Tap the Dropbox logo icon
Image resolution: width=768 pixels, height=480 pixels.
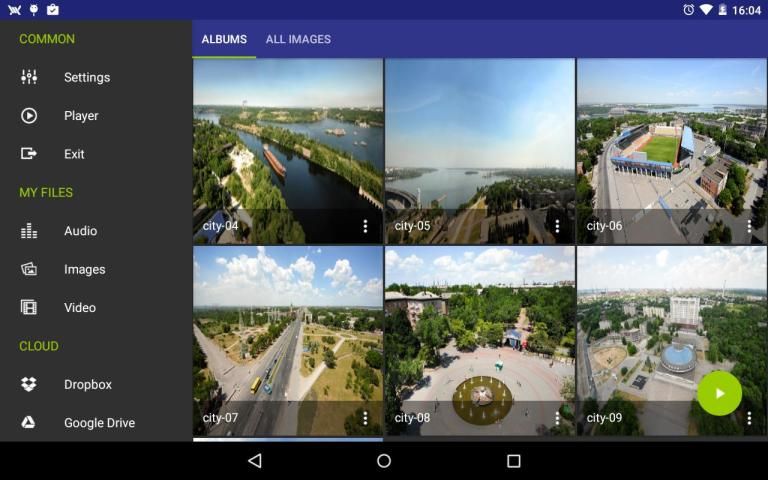(29, 384)
